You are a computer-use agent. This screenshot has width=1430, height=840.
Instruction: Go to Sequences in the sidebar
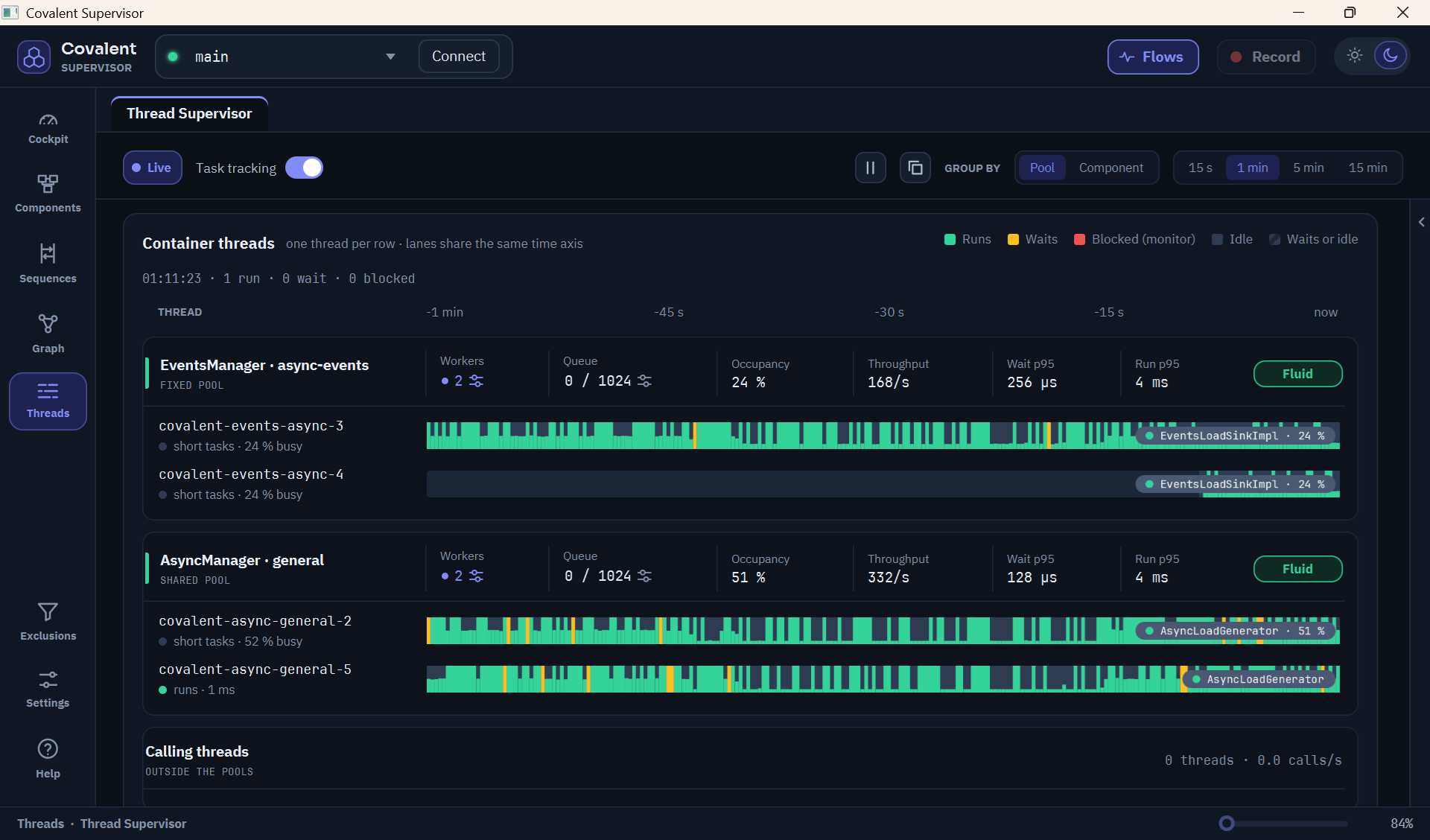[48, 264]
